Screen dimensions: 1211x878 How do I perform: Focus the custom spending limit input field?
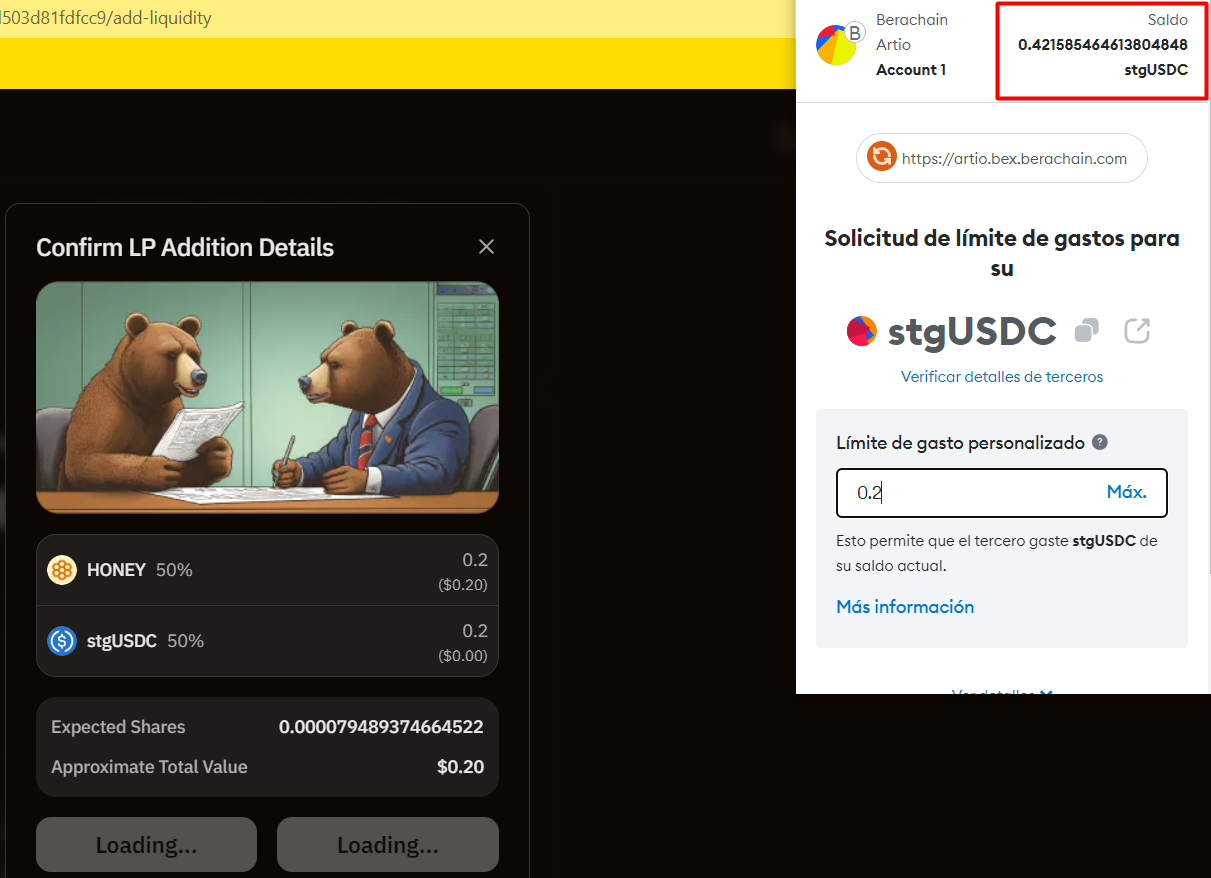coord(1002,493)
